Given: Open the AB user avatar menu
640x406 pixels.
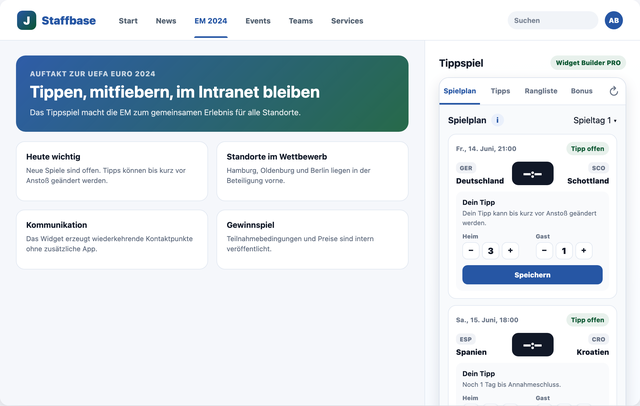Looking at the screenshot, I should coord(613,20).
